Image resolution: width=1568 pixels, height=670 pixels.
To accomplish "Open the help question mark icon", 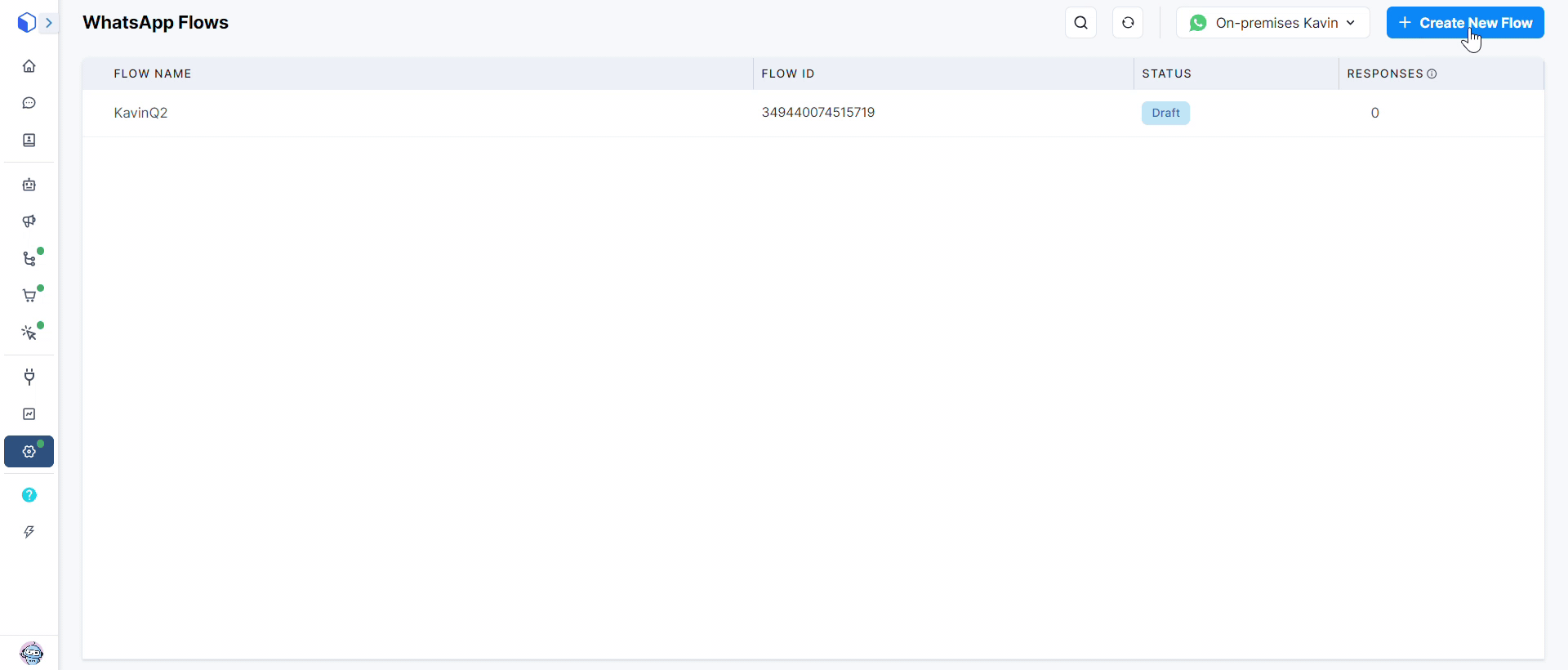I will (29, 495).
